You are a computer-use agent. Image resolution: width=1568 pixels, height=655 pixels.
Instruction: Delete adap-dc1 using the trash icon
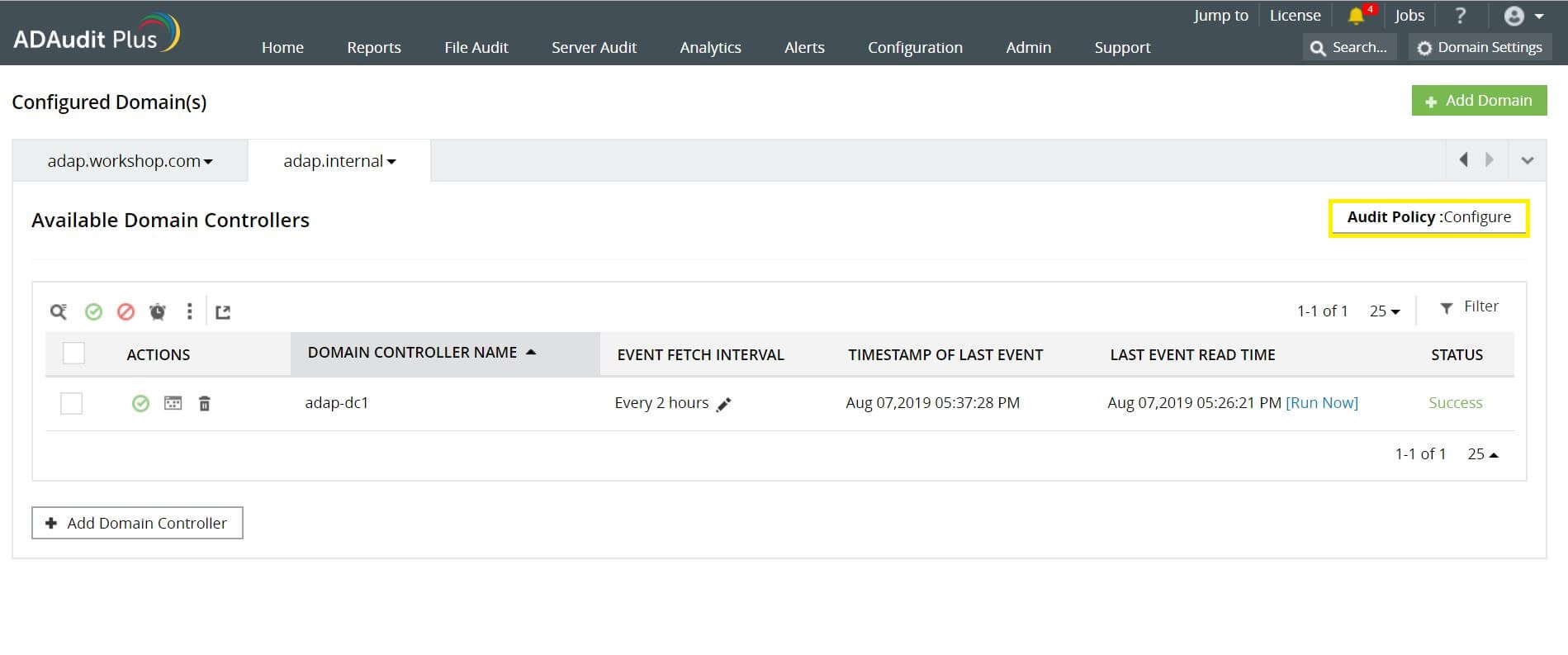pos(205,403)
